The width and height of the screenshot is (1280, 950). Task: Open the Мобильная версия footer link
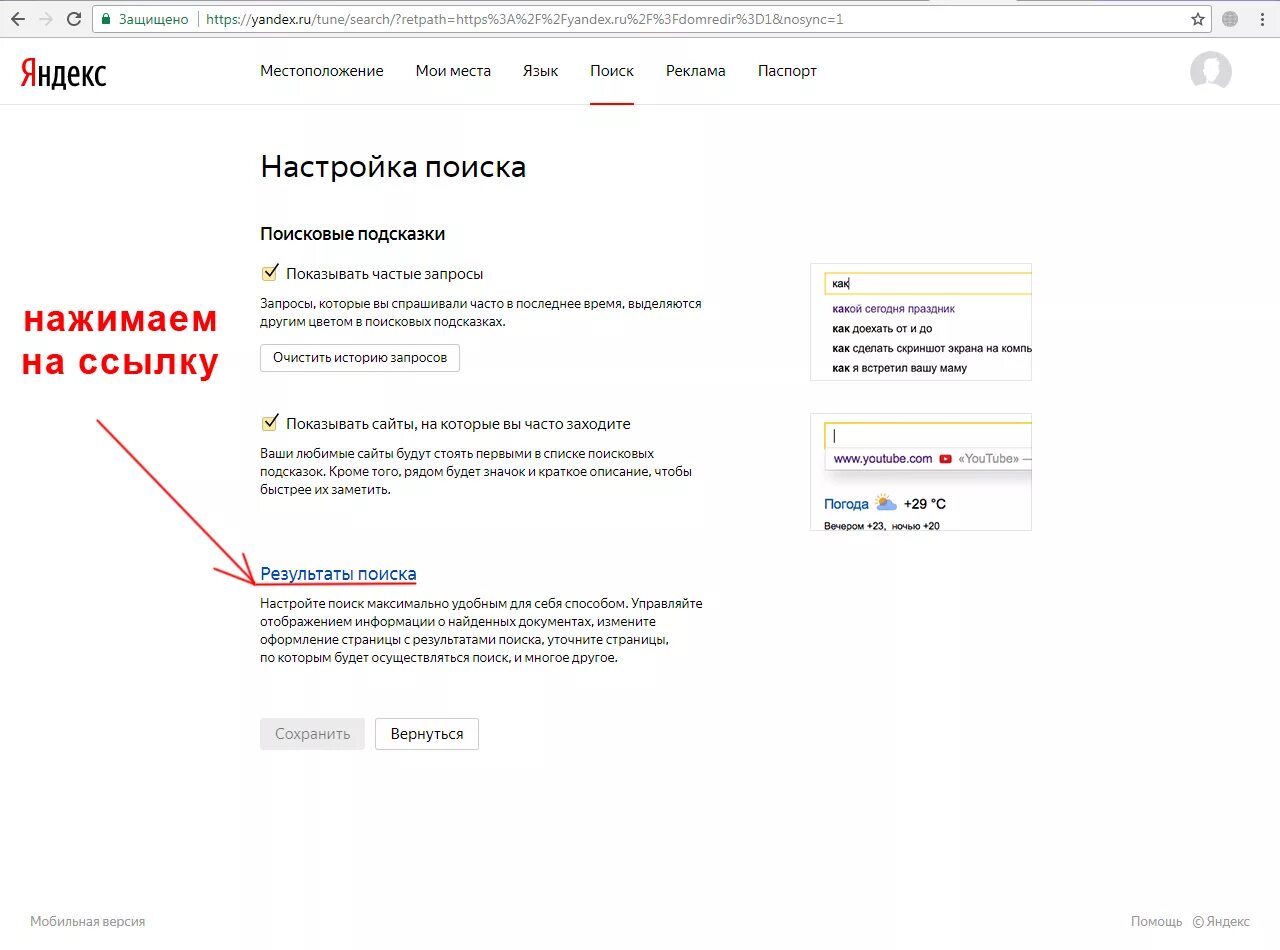pos(88,922)
